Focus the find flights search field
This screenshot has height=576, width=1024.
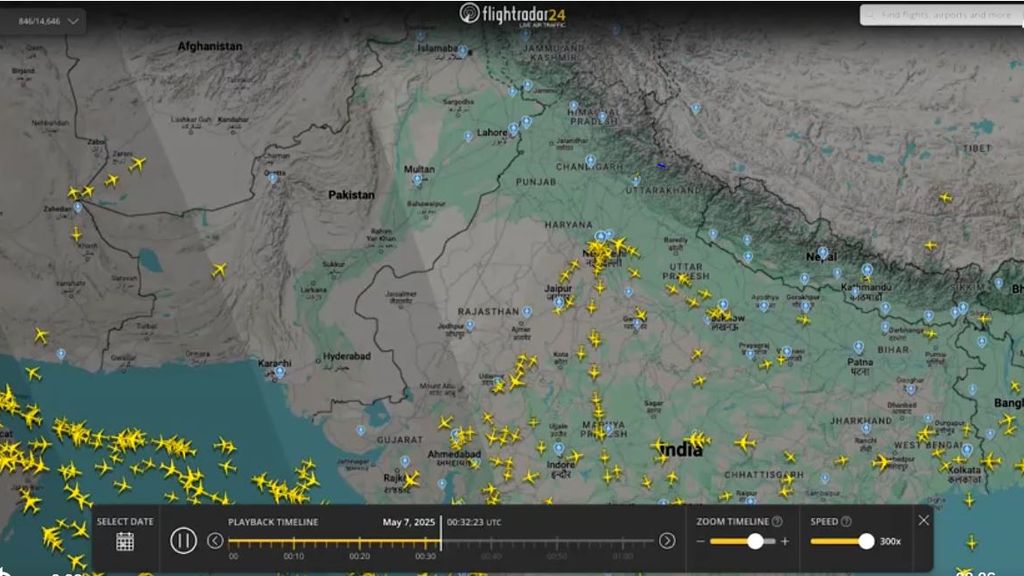940,14
